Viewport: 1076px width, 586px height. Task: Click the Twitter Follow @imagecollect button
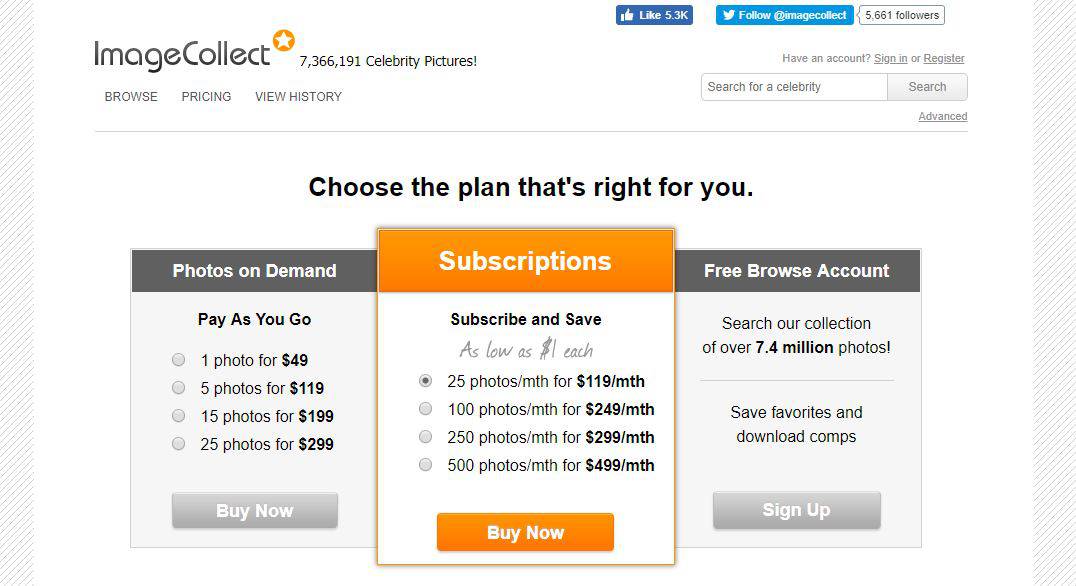784,15
